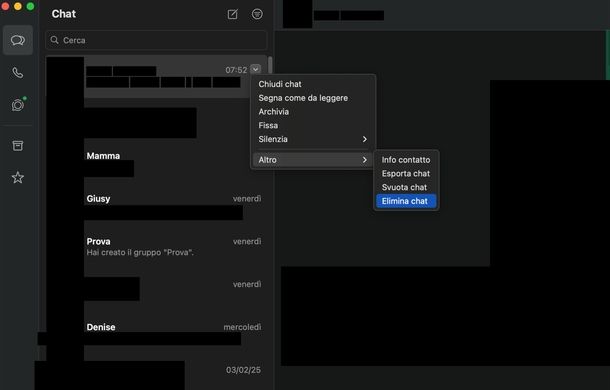
Task: Open Starred messages star icon
Action: (18, 177)
